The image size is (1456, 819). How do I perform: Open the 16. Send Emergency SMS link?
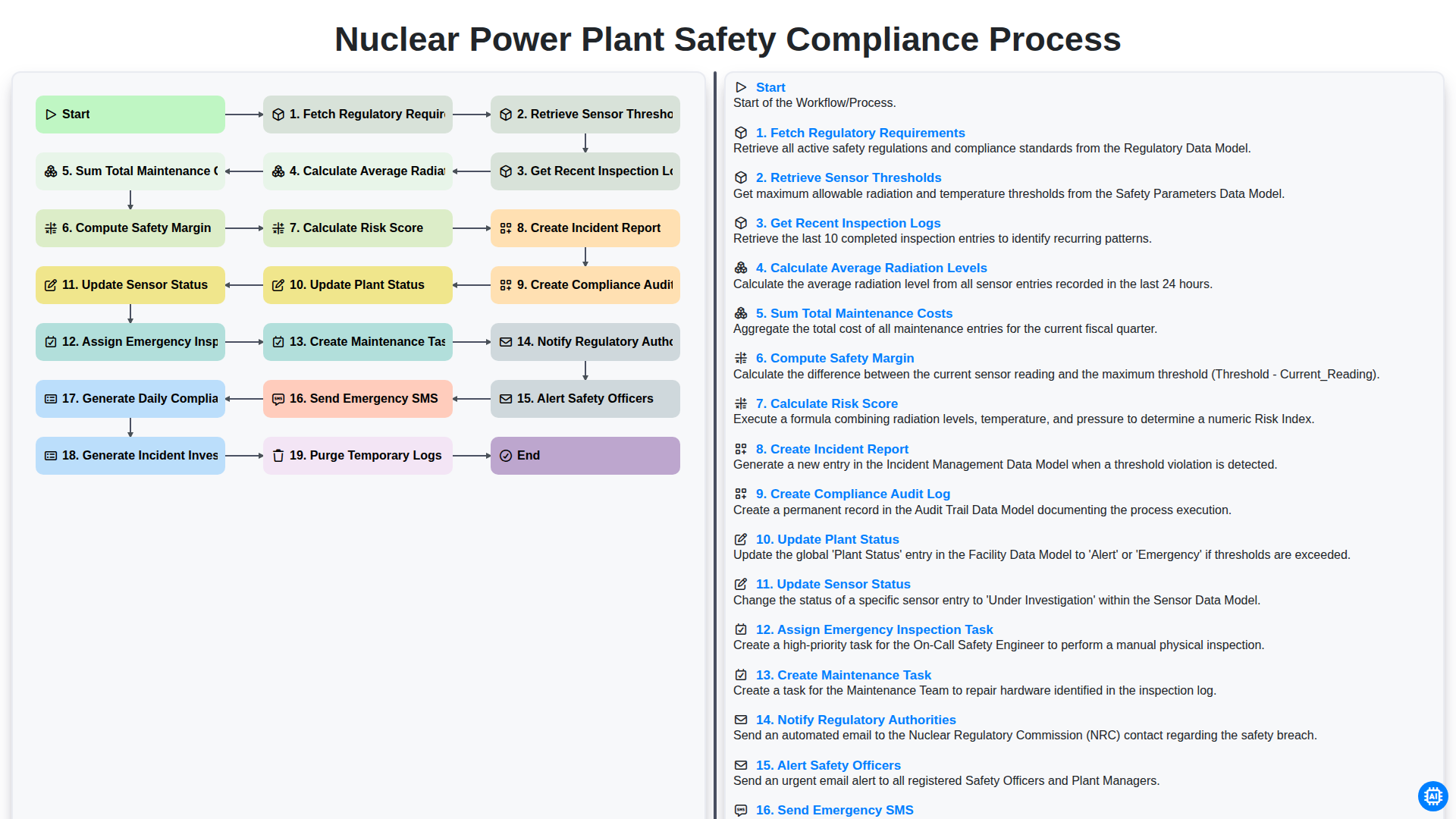835,810
